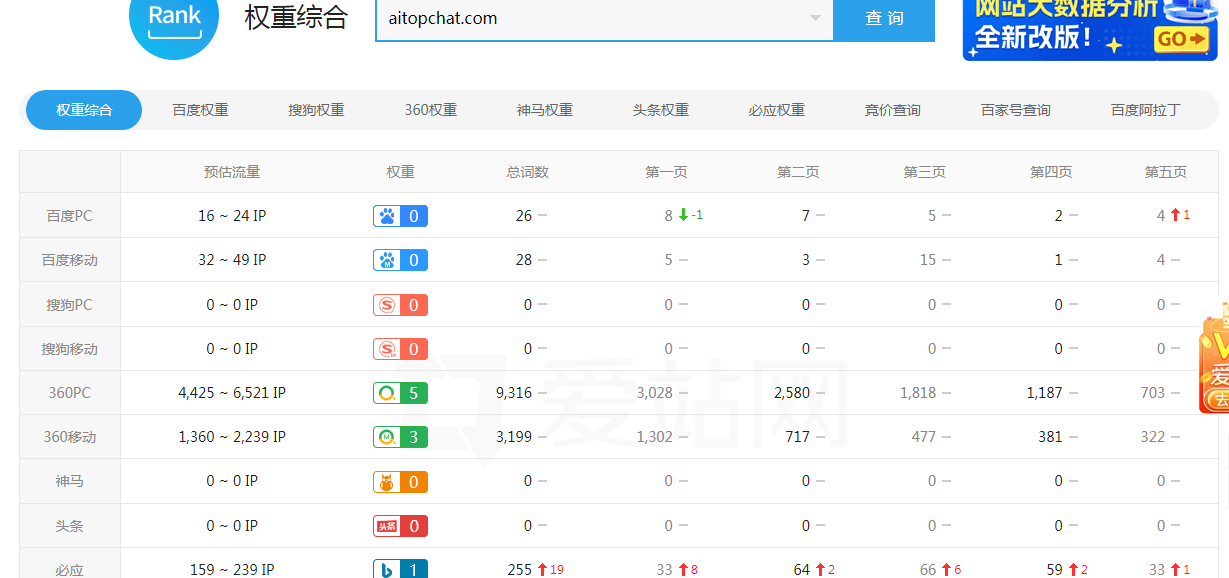Open the domain dropdown arrow
This screenshot has height=578, width=1229.
tap(815, 18)
